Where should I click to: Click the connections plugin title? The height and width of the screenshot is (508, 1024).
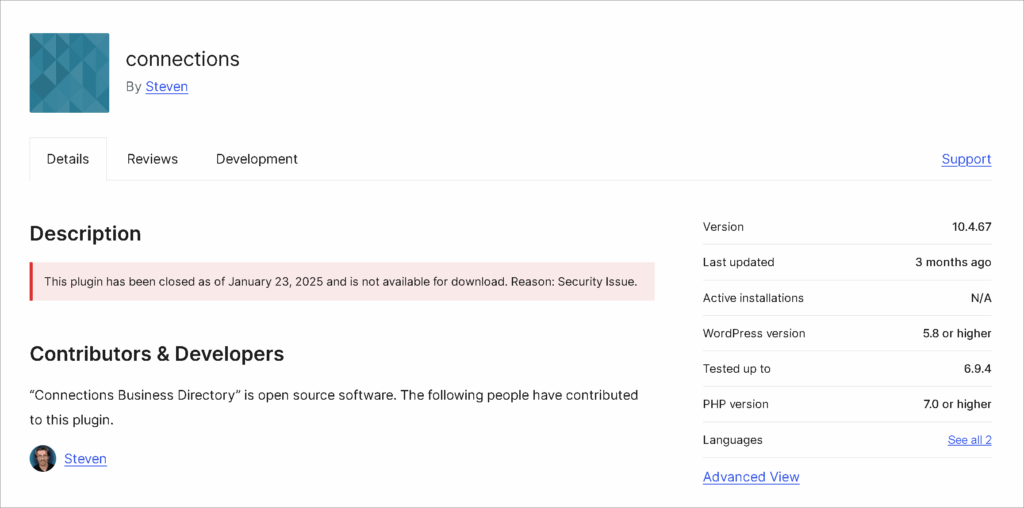[x=182, y=59]
